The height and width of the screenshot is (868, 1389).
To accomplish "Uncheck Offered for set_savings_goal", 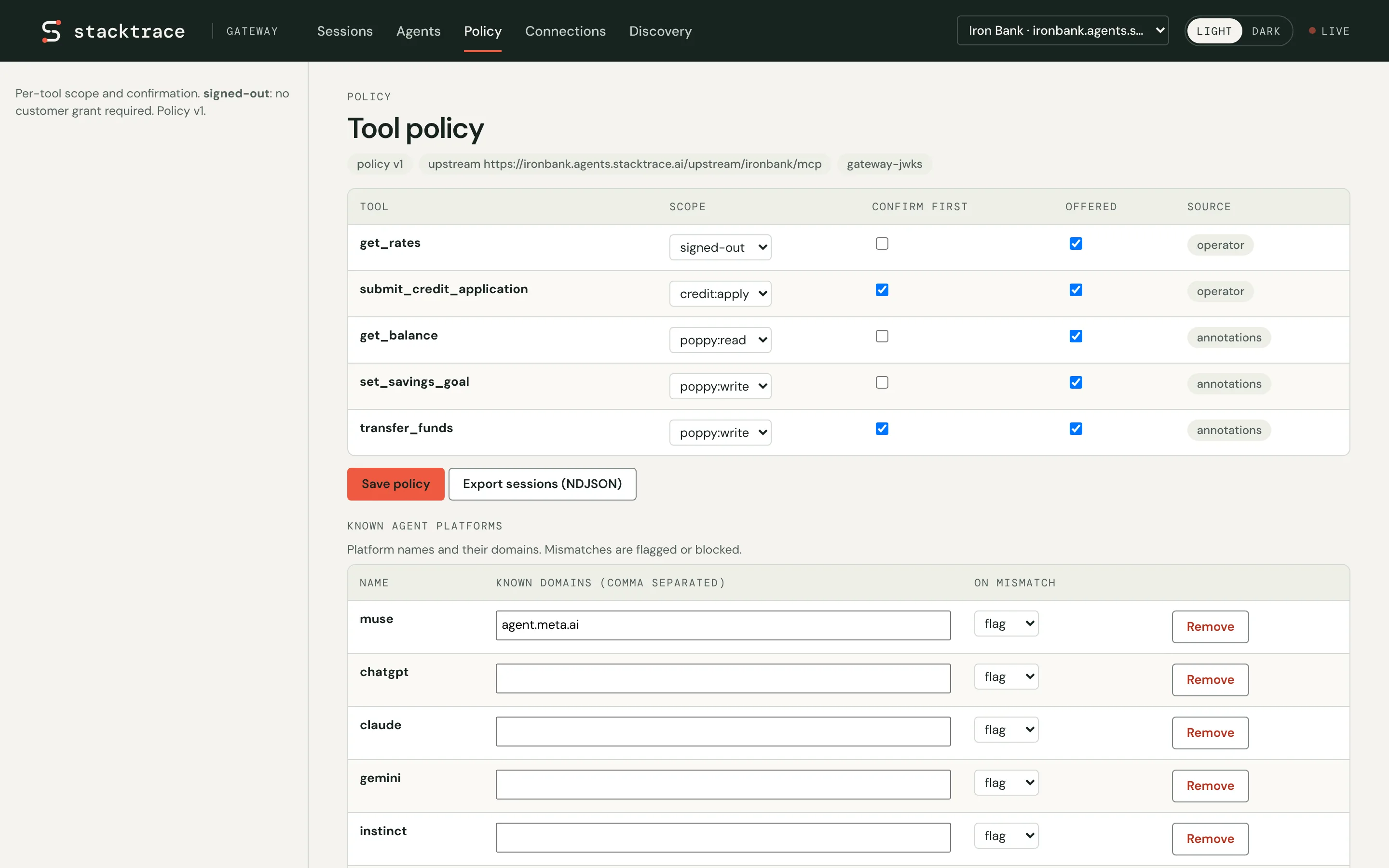I will tap(1076, 382).
